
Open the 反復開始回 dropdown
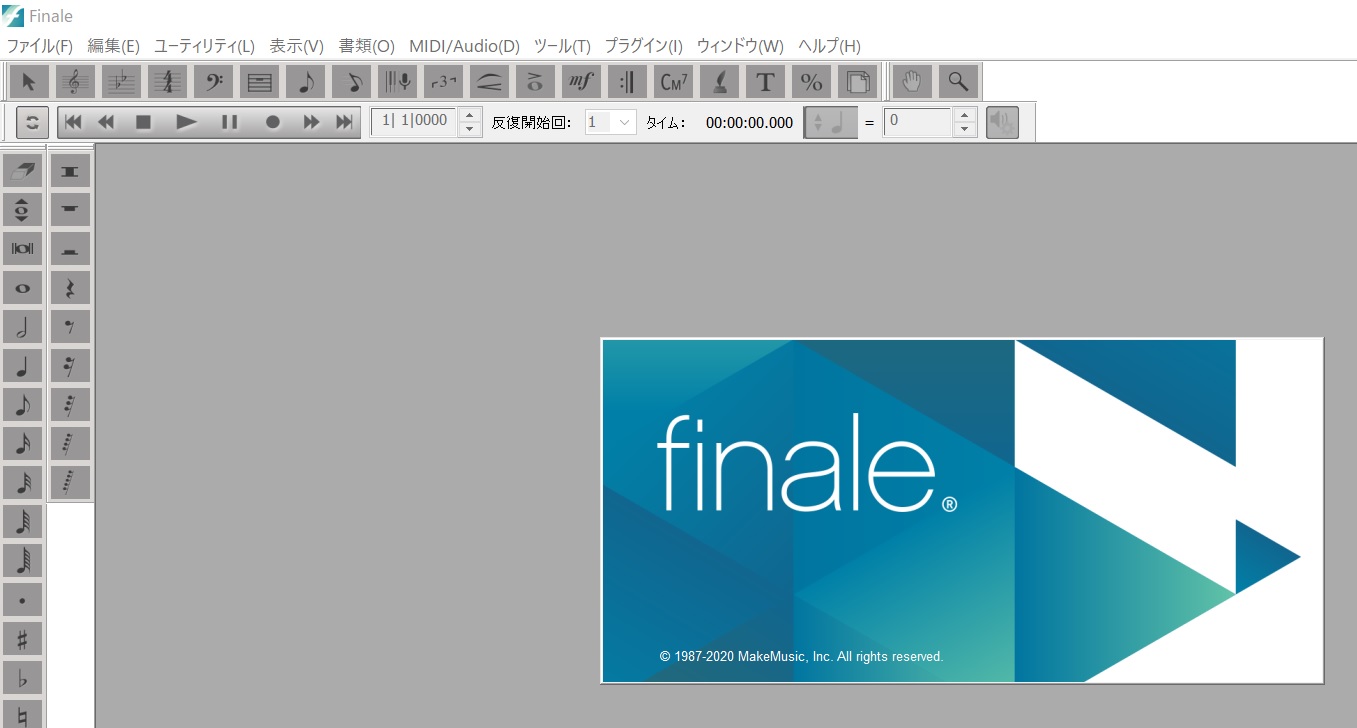(610, 122)
